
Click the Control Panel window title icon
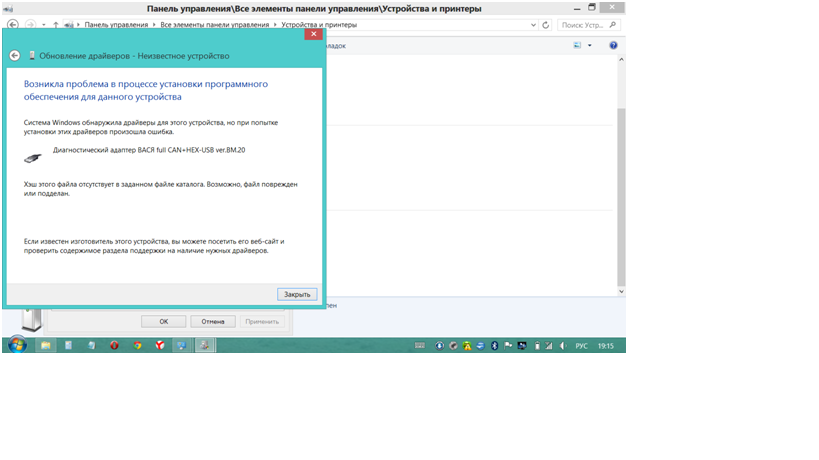point(8,8)
